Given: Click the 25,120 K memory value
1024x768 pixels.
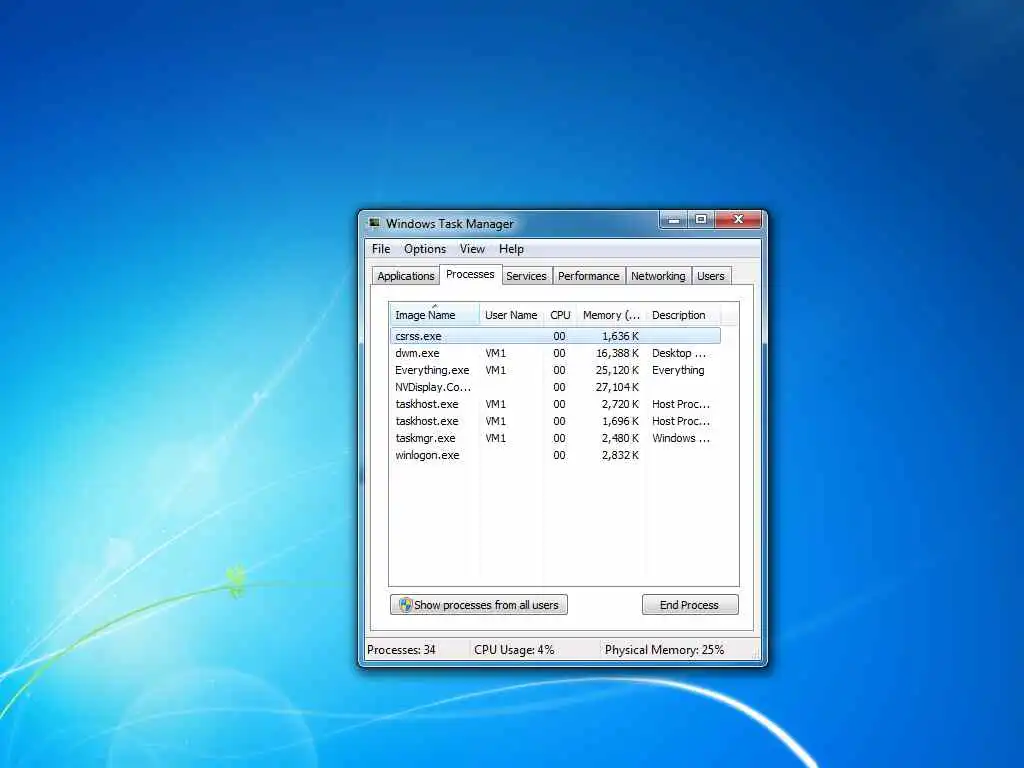Looking at the screenshot, I should tap(617, 370).
